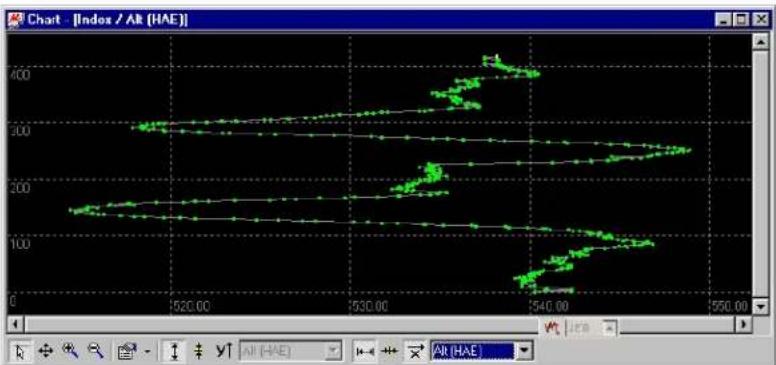This screenshot has height=365, width=776.
Task: Open the Alt (HAE) X-axis dropdown arrow
Action: tap(523, 352)
